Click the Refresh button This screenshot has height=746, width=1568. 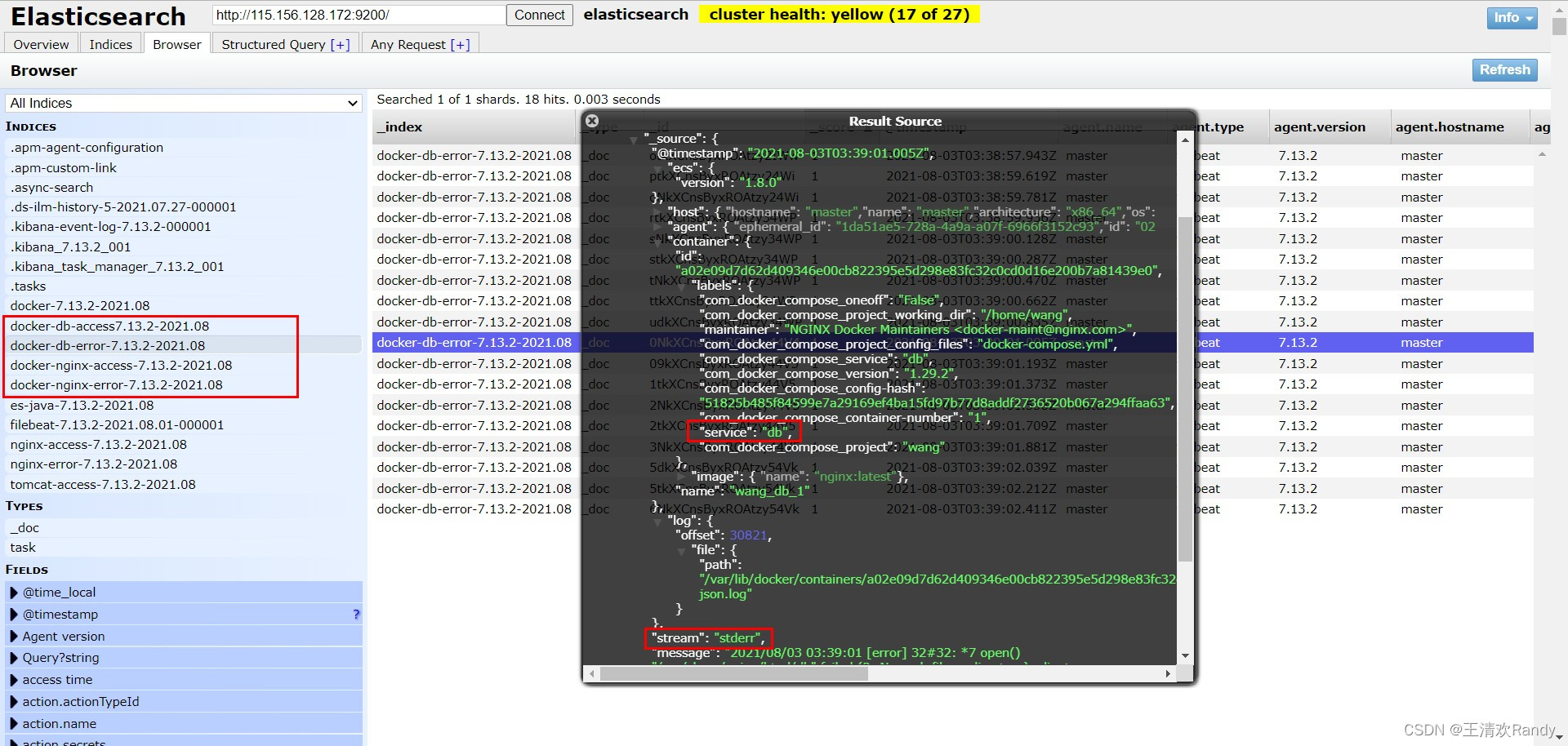(1504, 70)
